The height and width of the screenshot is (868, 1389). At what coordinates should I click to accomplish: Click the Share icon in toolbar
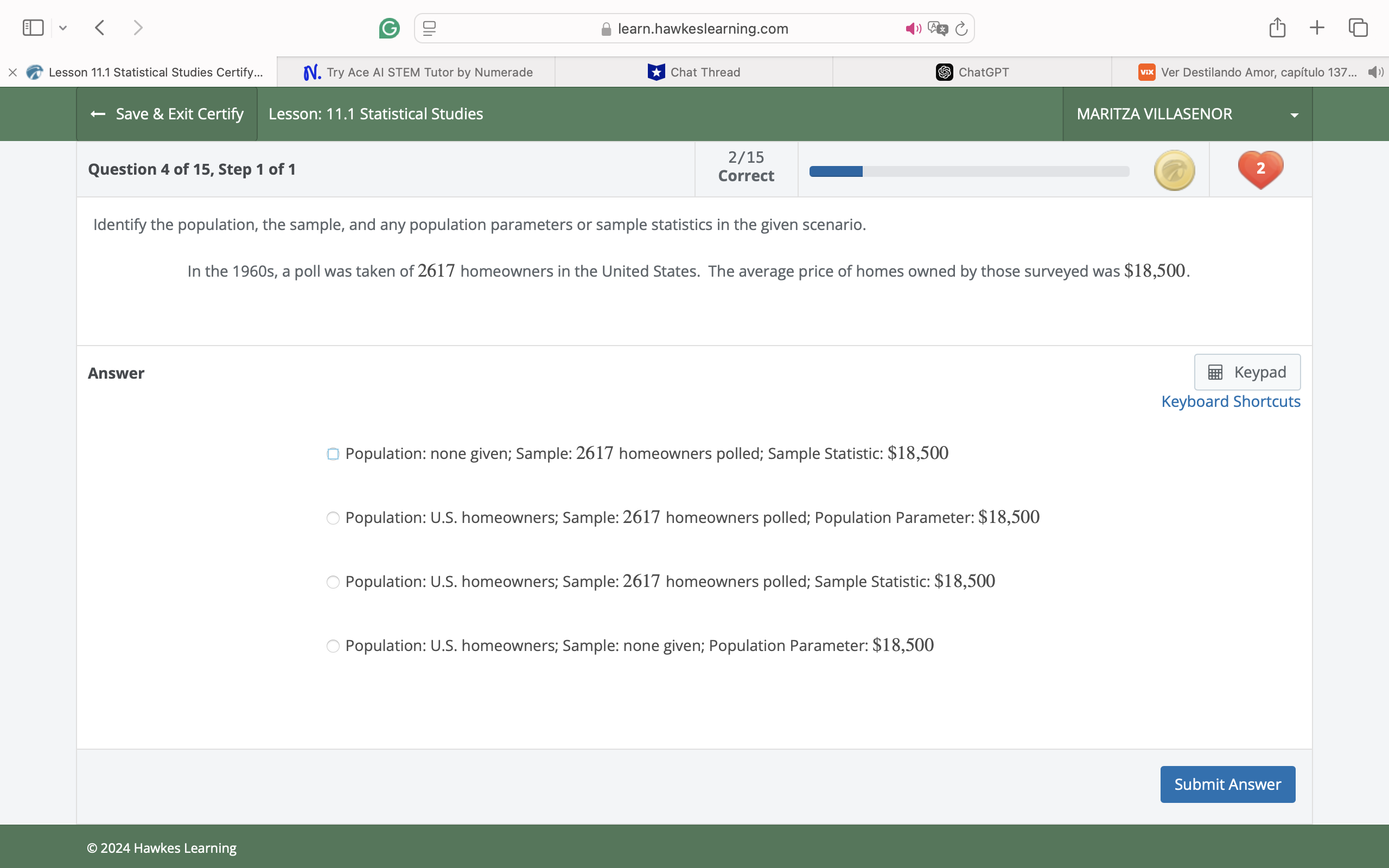(x=1277, y=28)
